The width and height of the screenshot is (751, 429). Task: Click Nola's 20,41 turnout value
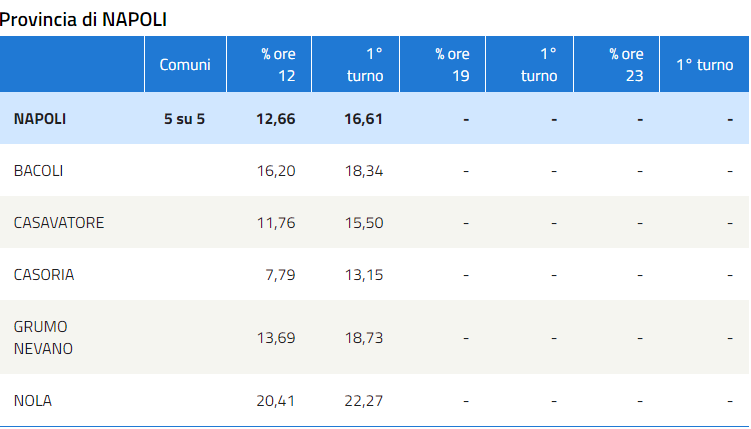tap(276, 401)
